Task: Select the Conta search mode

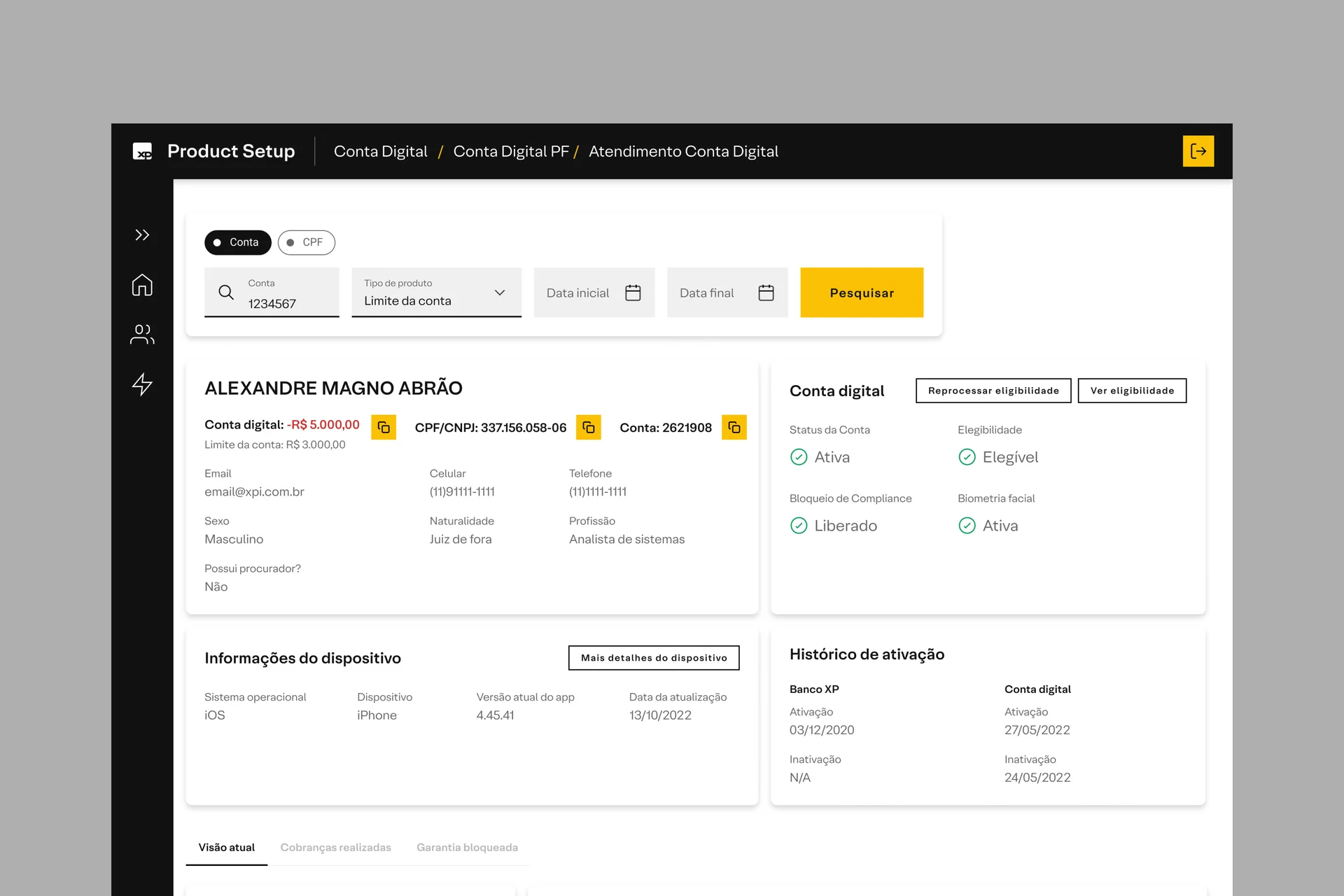Action: [x=237, y=242]
